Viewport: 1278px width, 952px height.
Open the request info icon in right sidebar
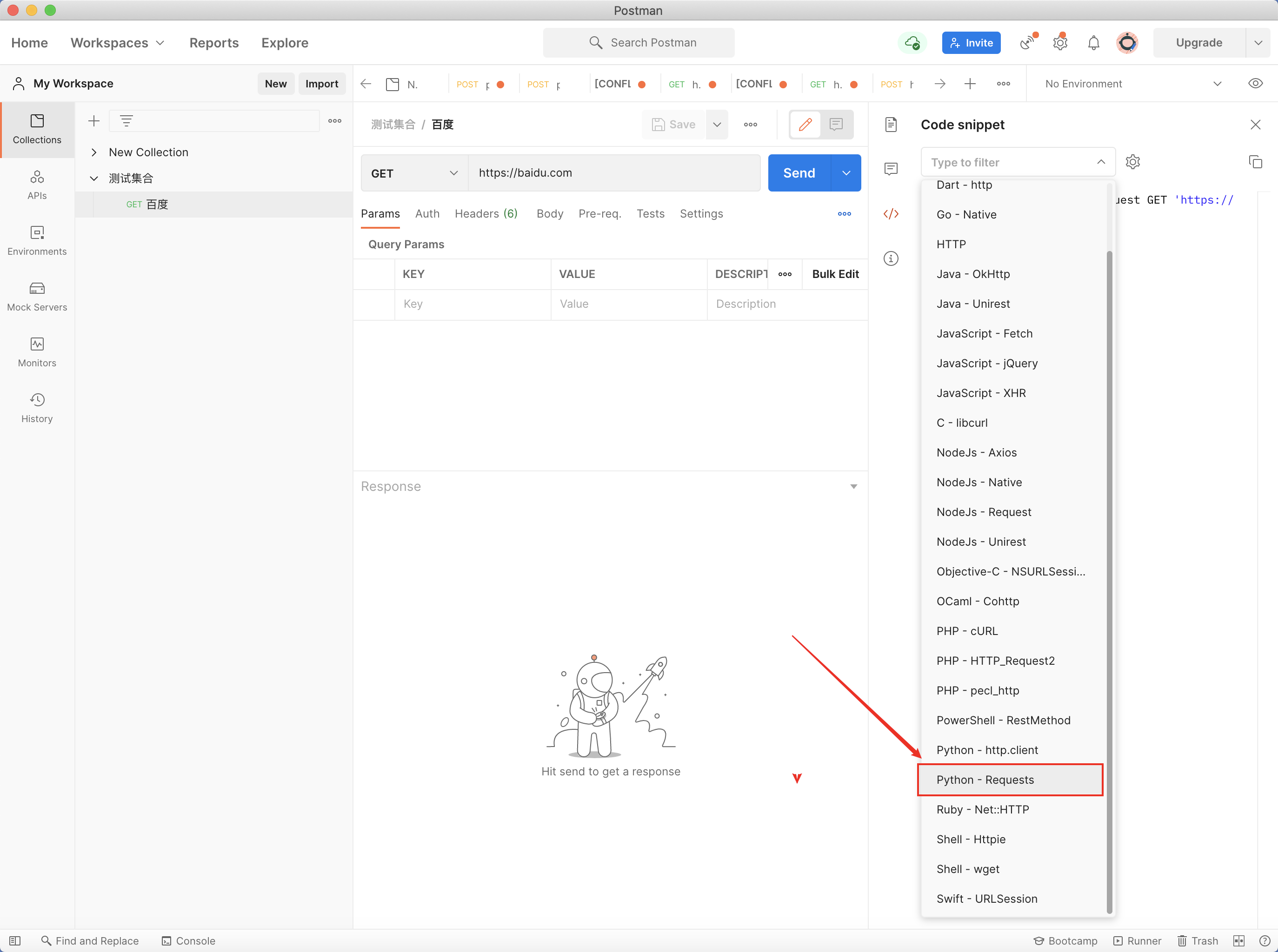(891, 258)
